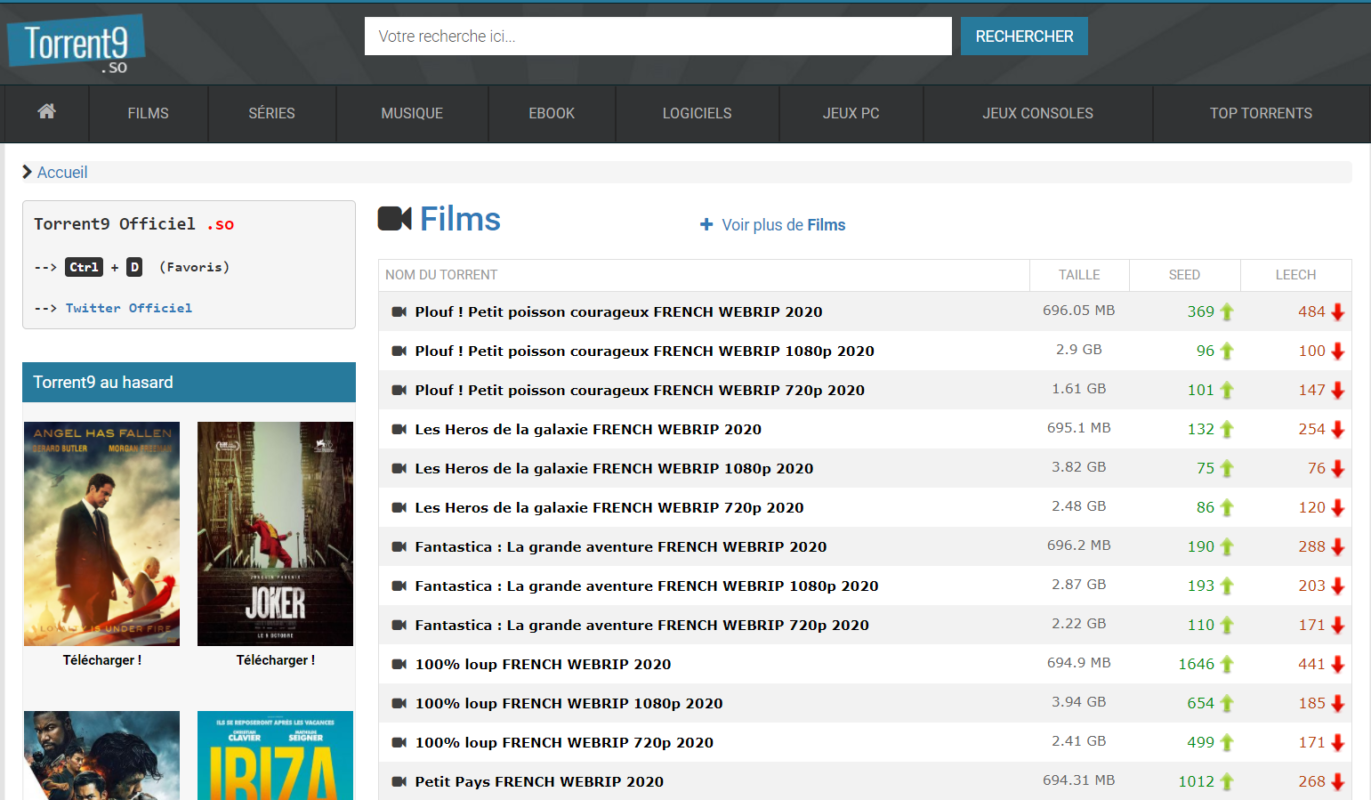Open the home icon in navigation bar

(46, 112)
